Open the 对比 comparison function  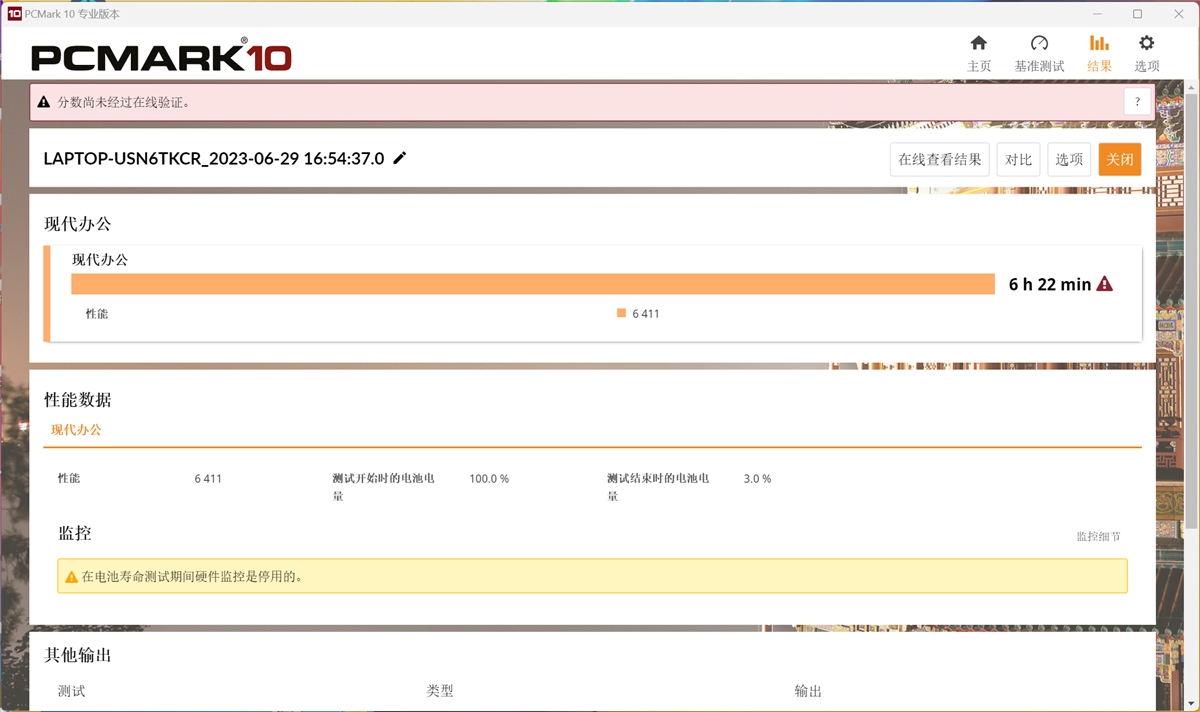pos(1018,159)
